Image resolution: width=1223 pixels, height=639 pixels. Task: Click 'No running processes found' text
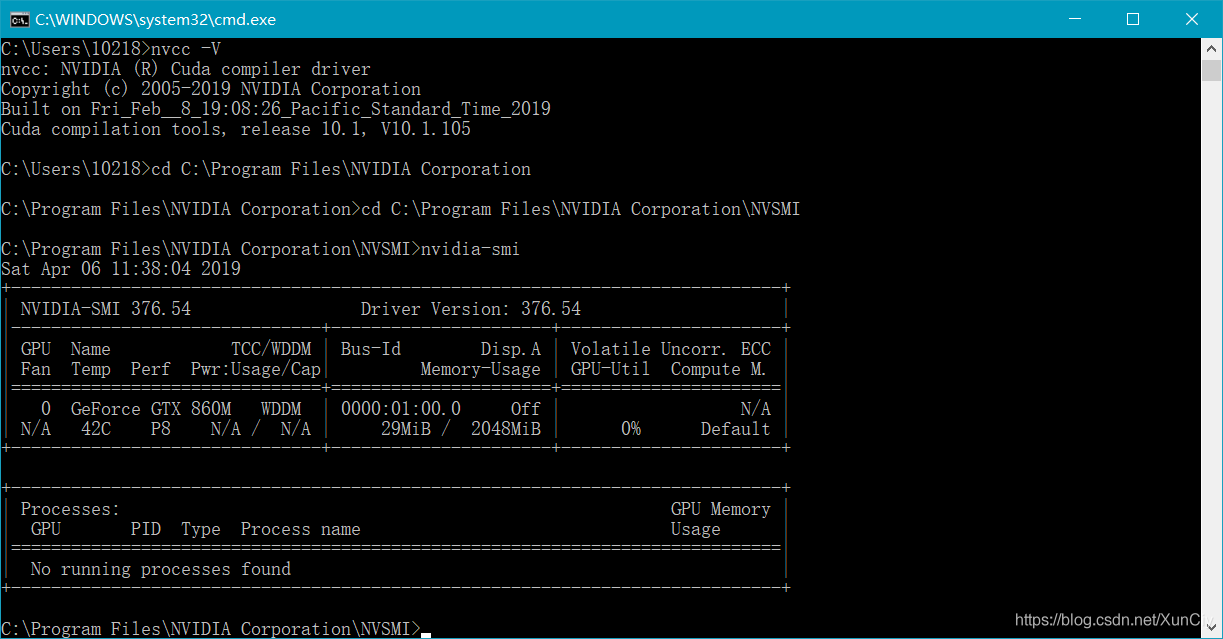click(x=161, y=569)
